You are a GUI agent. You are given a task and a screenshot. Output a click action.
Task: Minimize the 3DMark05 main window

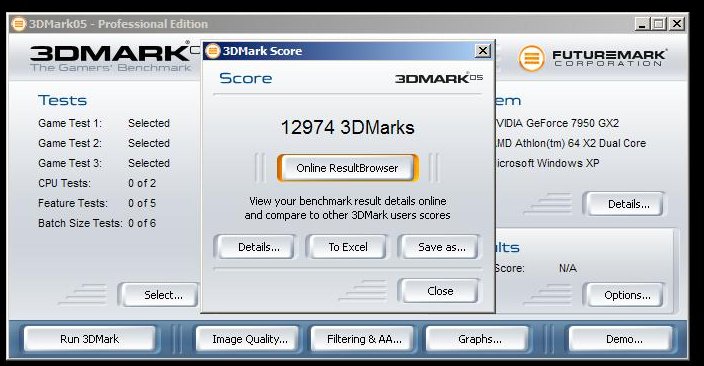pos(642,24)
